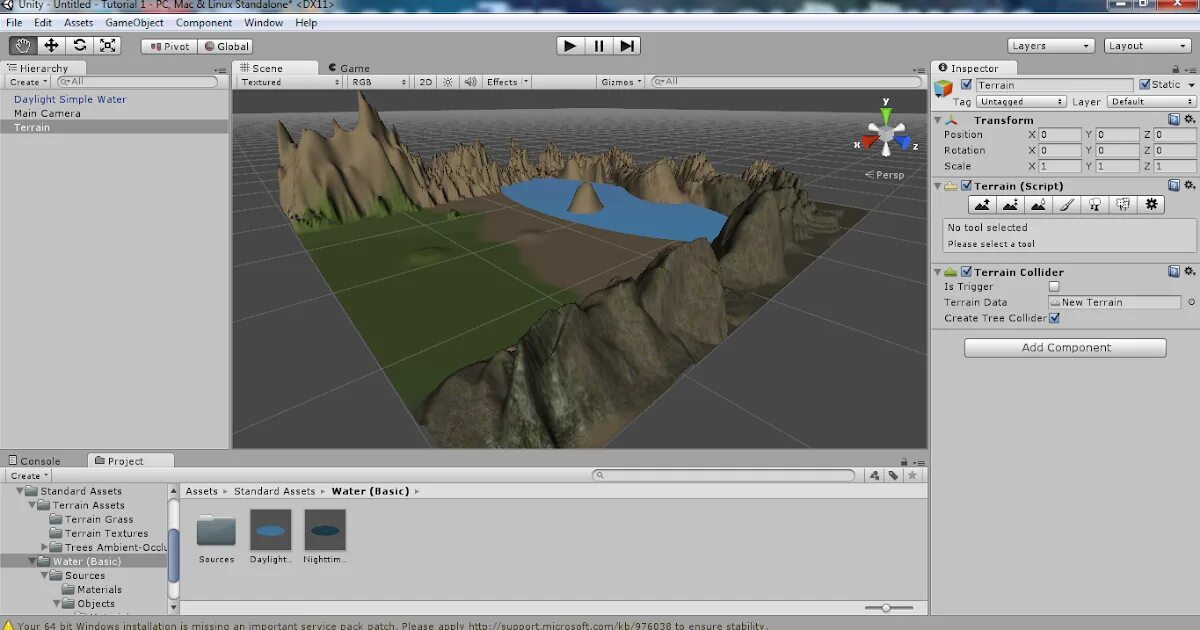
Task: Open Transform component gear menu
Action: (1190, 120)
